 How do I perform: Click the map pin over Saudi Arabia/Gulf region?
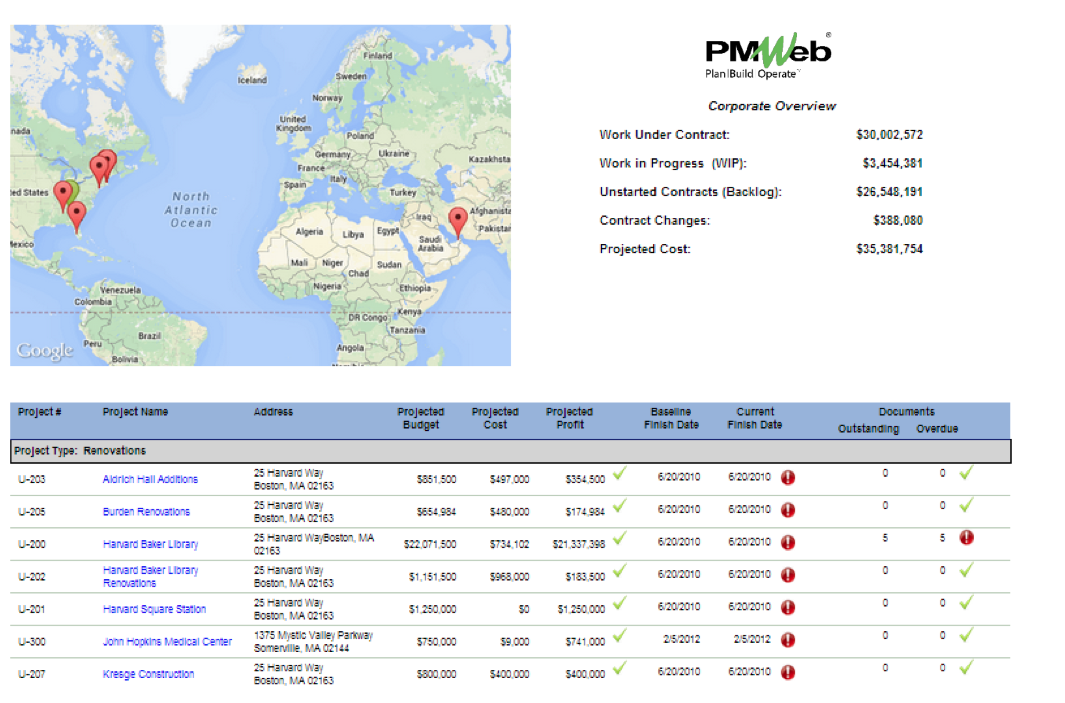click(x=458, y=221)
